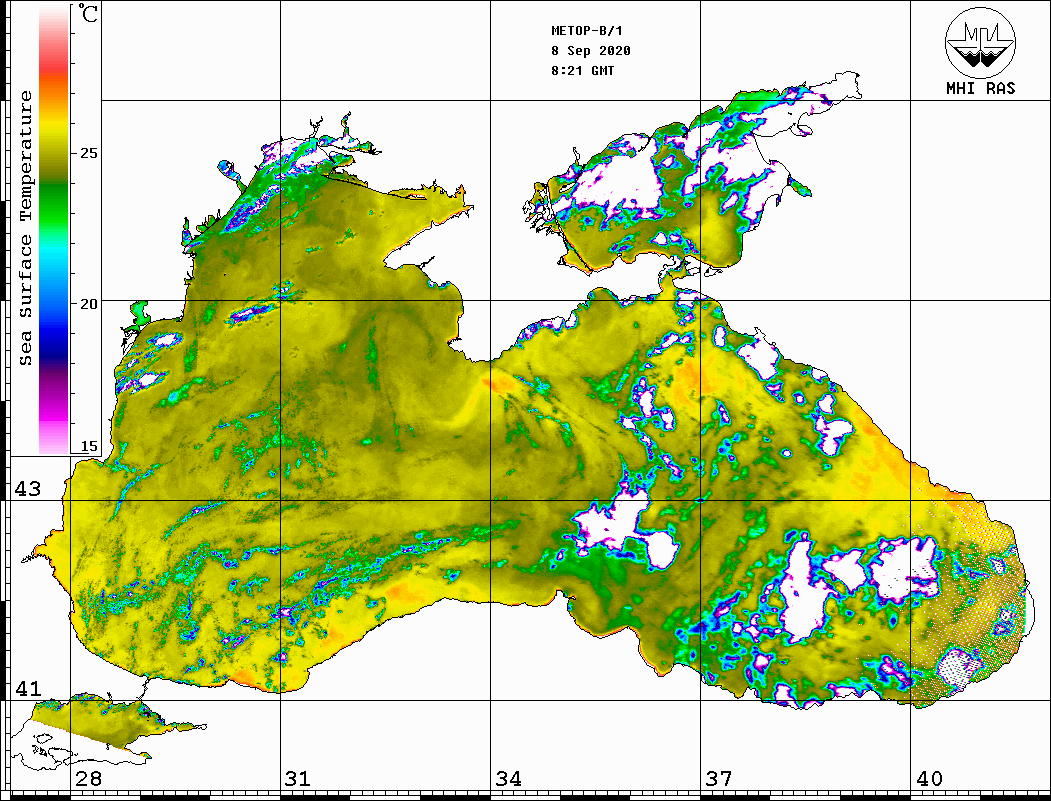1051x801 pixels.
Task: Click longitude label 28
Action: point(88,778)
